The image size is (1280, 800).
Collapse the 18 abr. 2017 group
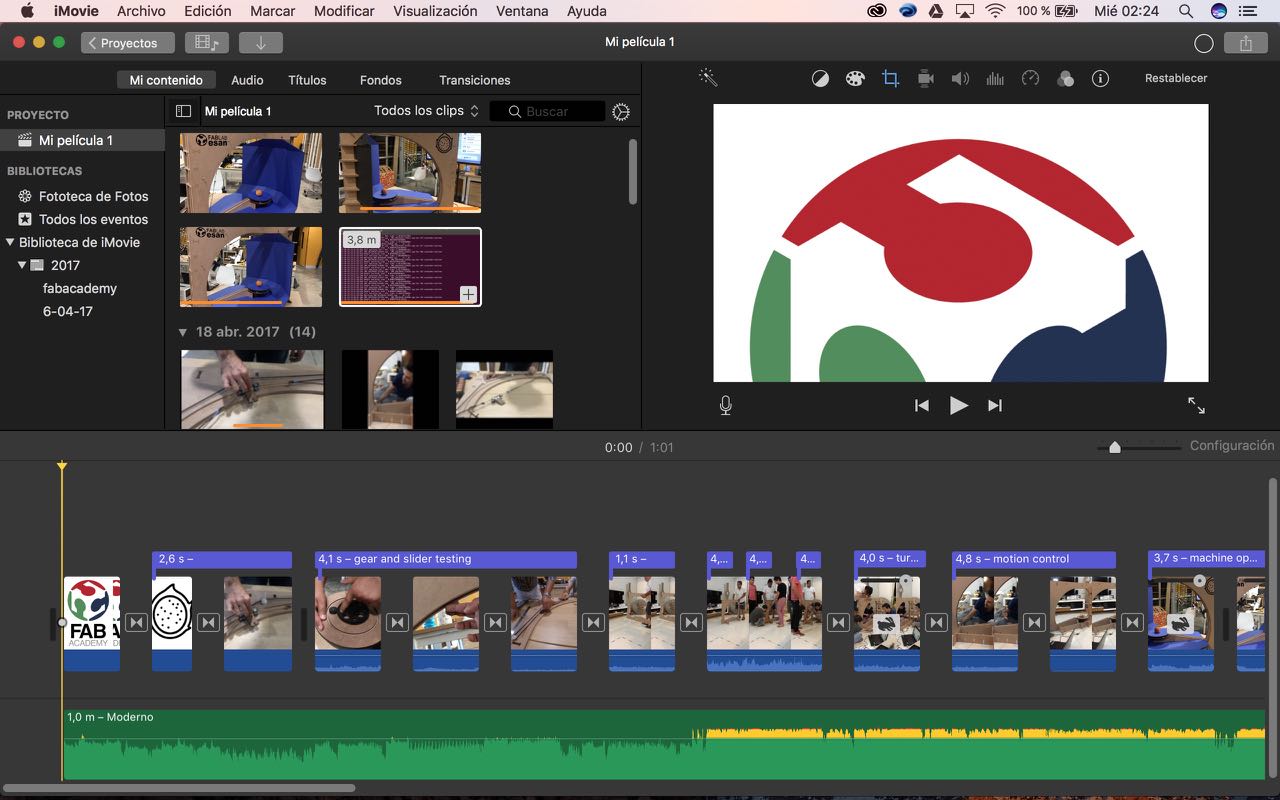click(183, 332)
